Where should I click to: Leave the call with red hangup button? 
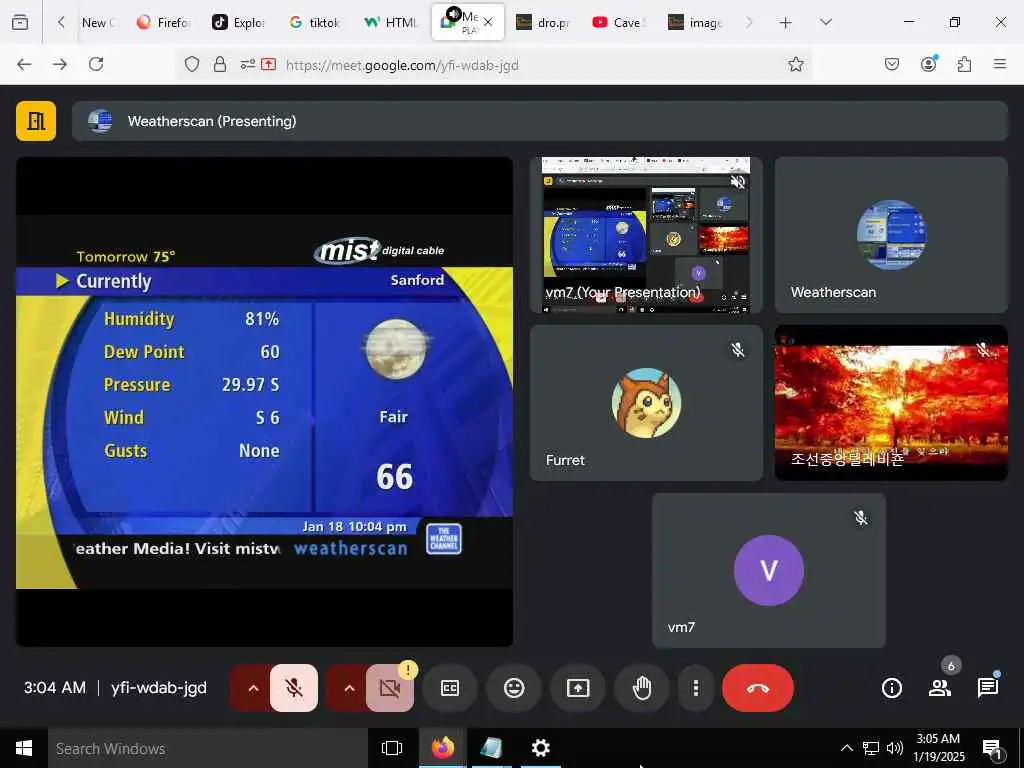coord(758,688)
